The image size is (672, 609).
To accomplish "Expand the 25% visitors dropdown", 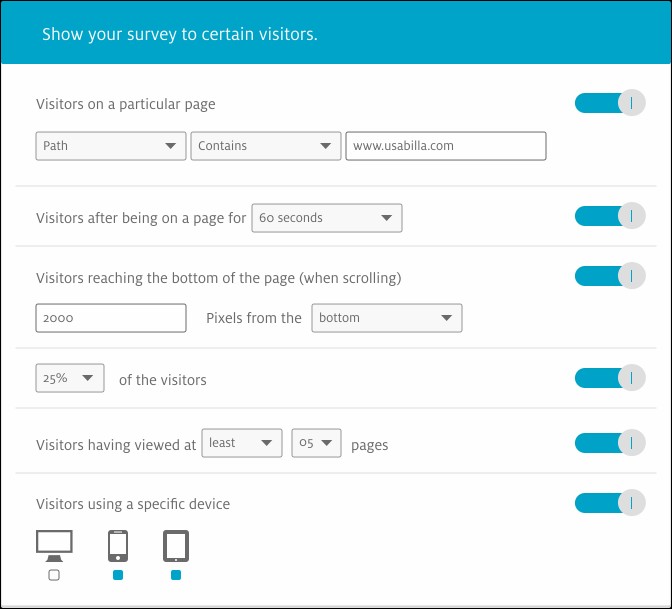I will 69,378.
